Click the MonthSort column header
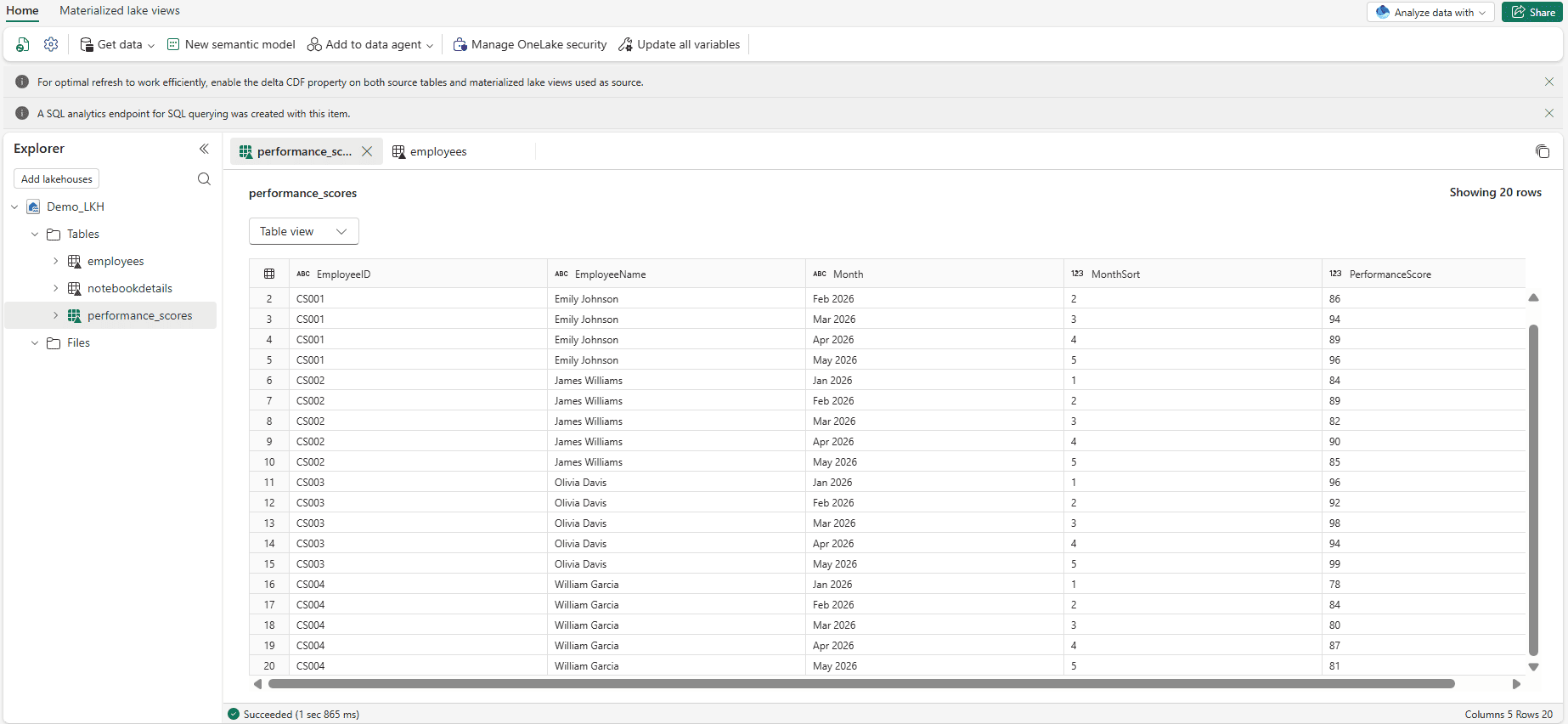The height and width of the screenshot is (724, 1568). coord(1193,274)
